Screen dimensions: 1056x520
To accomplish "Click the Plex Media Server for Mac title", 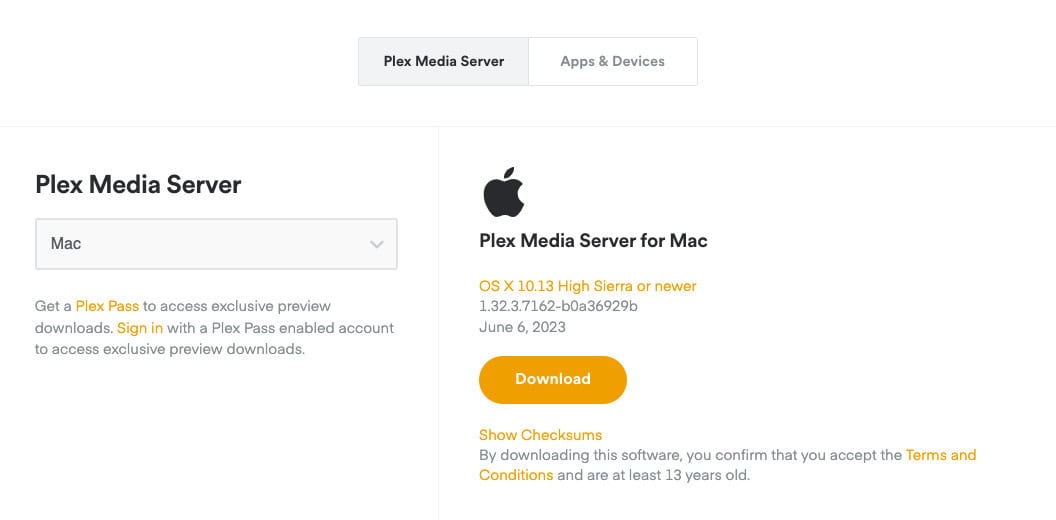I will tap(593, 240).
